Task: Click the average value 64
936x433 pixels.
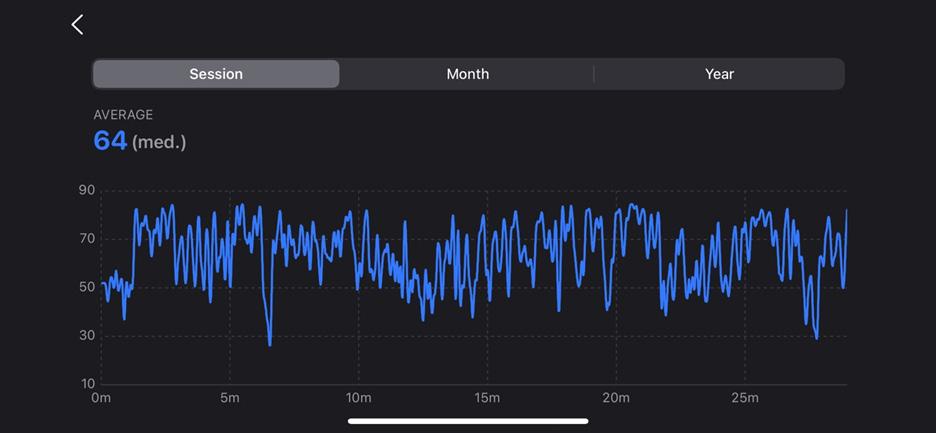Action: tap(110, 142)
